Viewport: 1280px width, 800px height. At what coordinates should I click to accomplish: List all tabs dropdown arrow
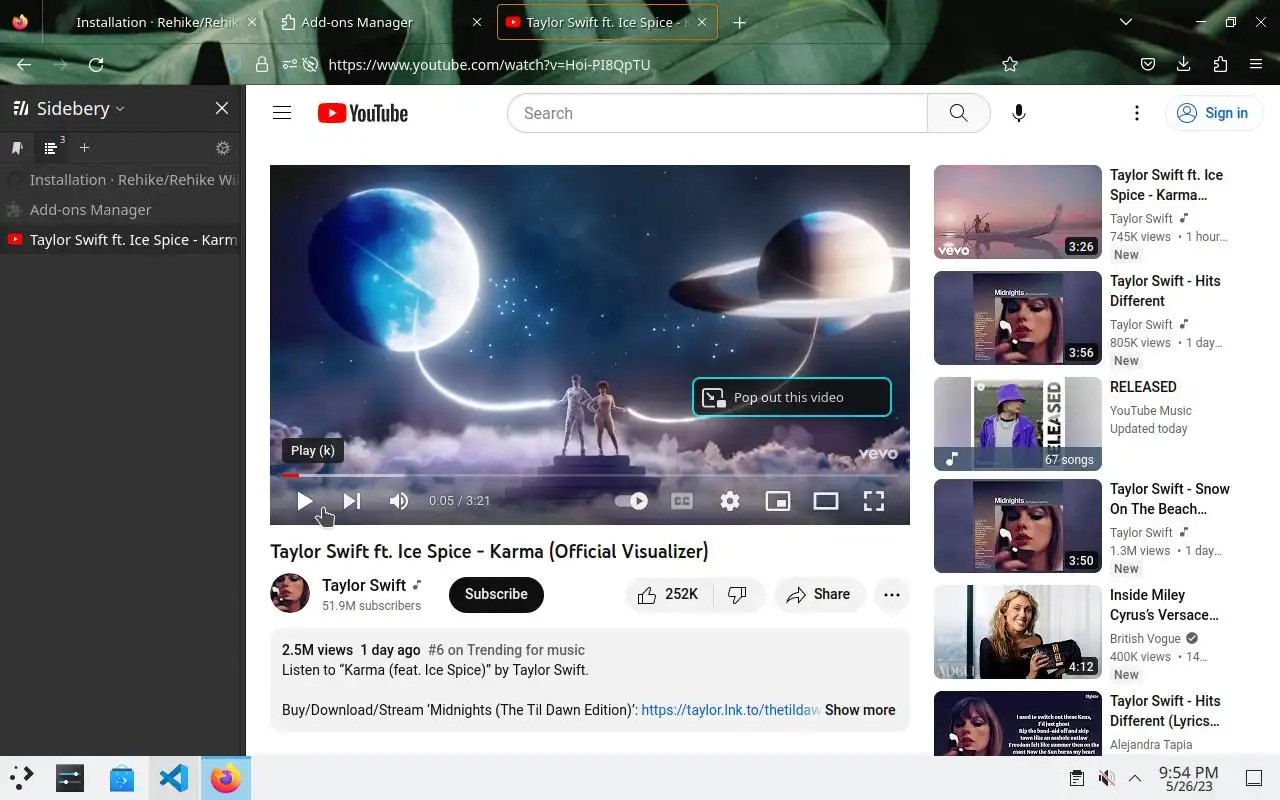tap(1126, 22)
